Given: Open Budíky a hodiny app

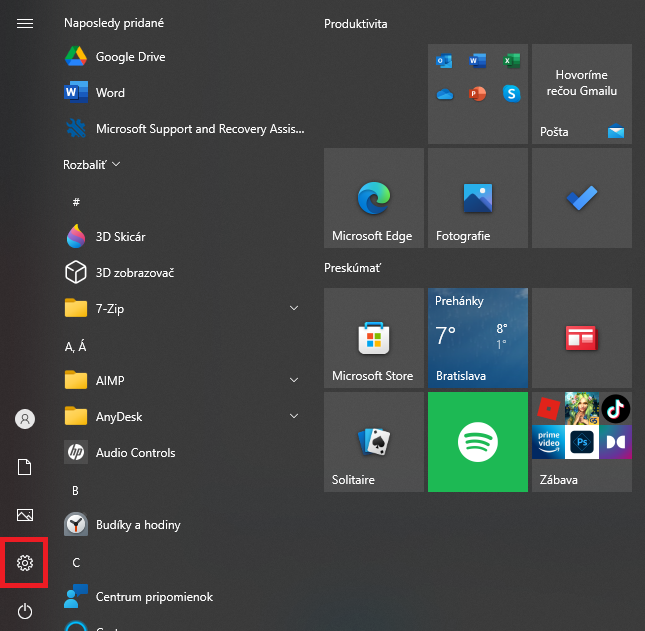Looking at the screenshot, I should click(183, 524).
